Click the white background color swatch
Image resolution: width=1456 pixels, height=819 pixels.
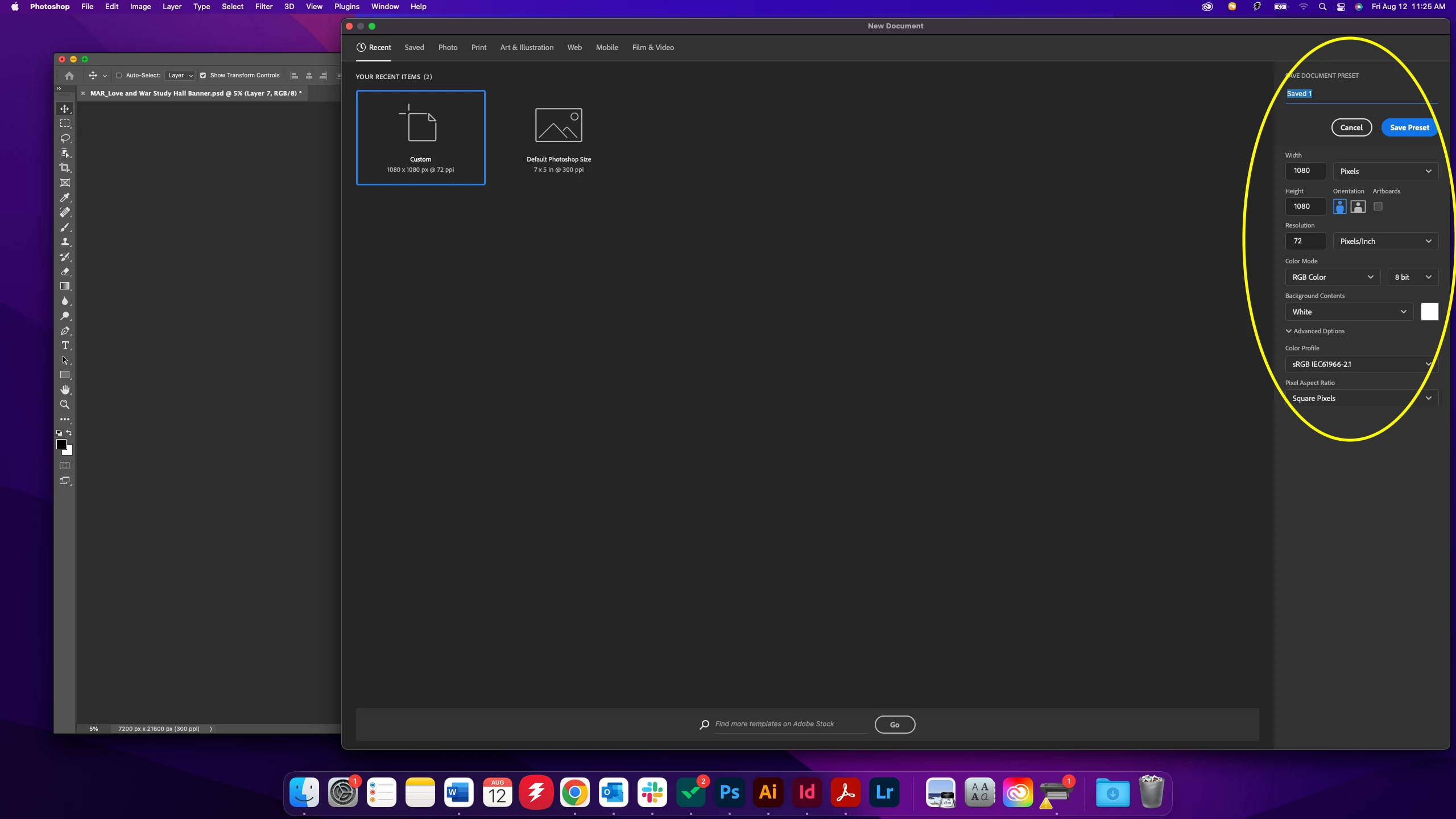pyautogui.click(x=1429, y=312)
